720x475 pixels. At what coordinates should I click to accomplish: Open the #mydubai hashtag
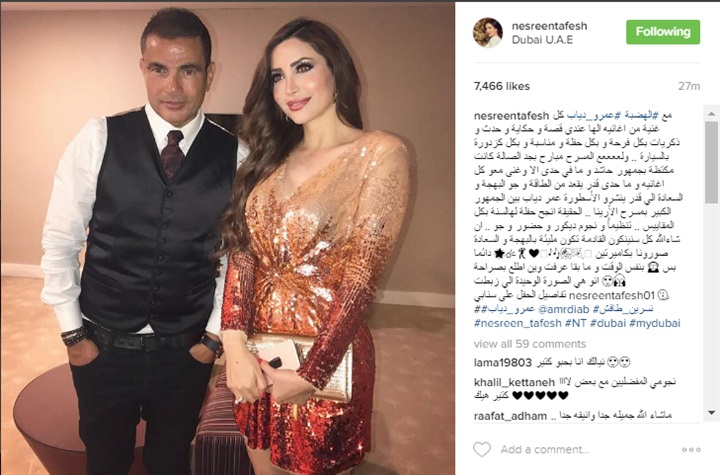[x=655, y=323]
